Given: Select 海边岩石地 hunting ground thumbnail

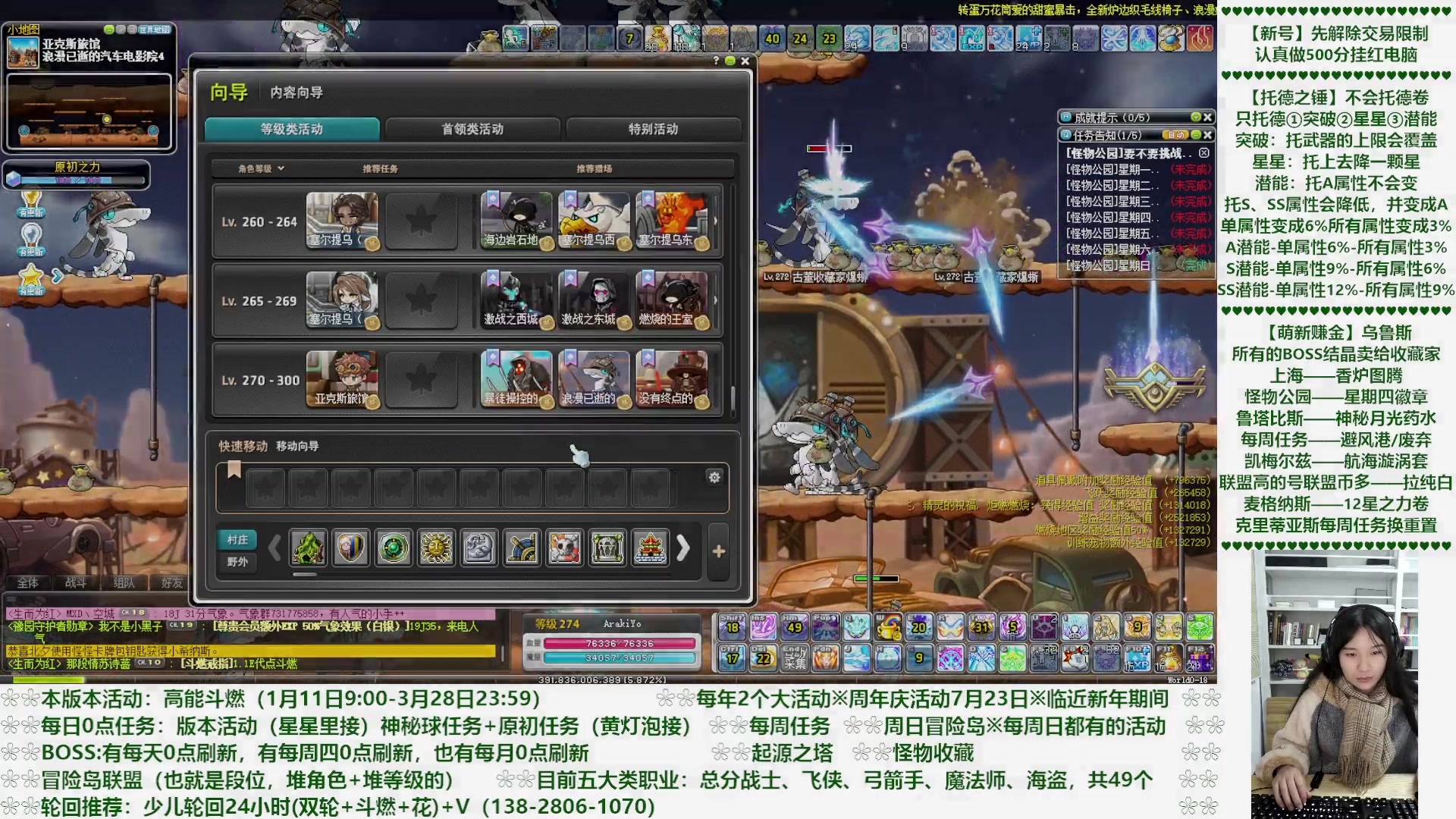Looking at the screenshot, I should coord(516,221).
